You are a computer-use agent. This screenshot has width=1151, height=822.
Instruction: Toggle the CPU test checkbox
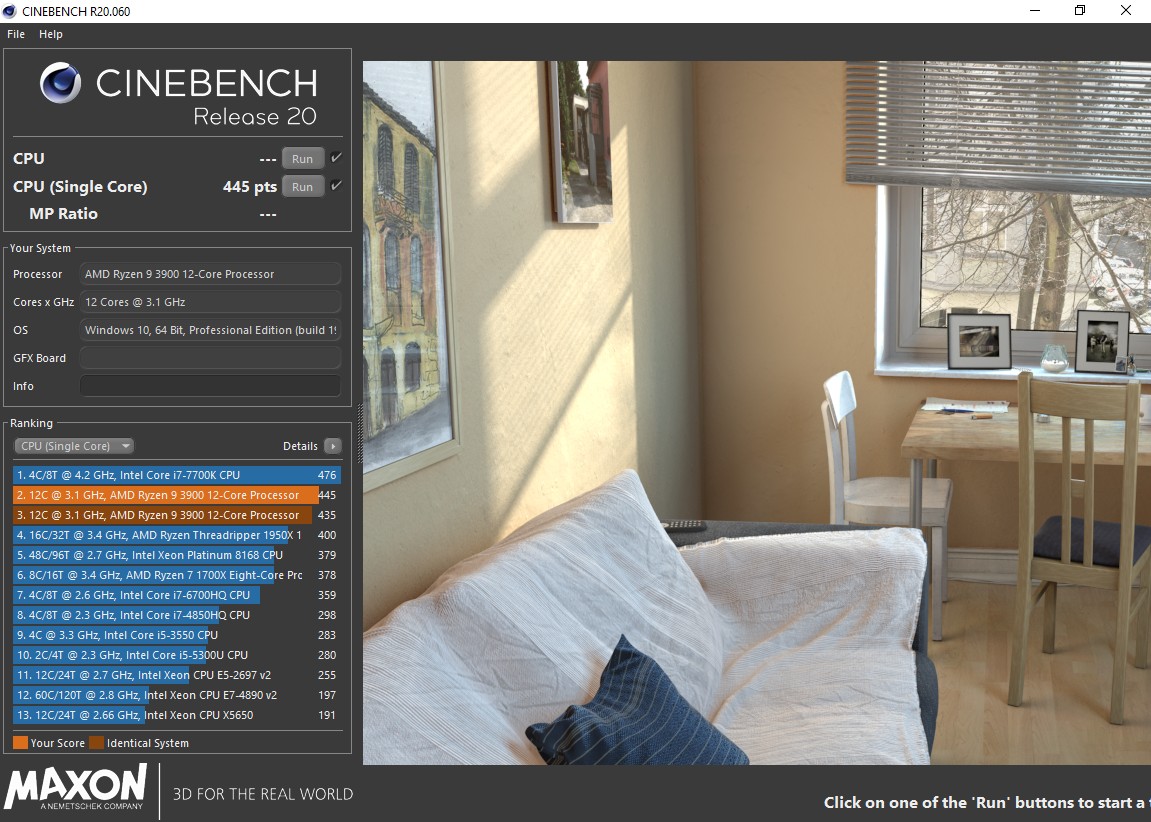(x=336, y=158)
